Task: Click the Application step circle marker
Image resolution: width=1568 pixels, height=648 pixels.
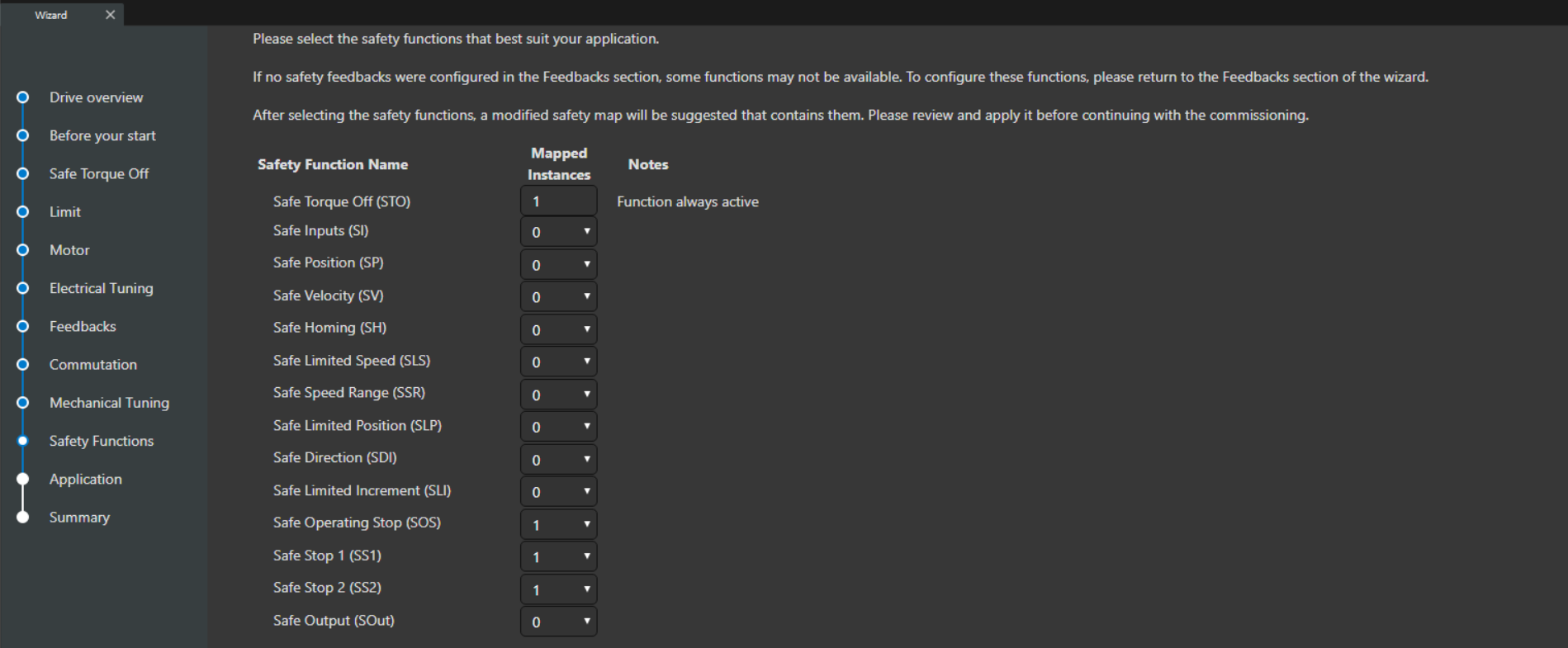Action: pyautogui.click(x=23, y=479)
